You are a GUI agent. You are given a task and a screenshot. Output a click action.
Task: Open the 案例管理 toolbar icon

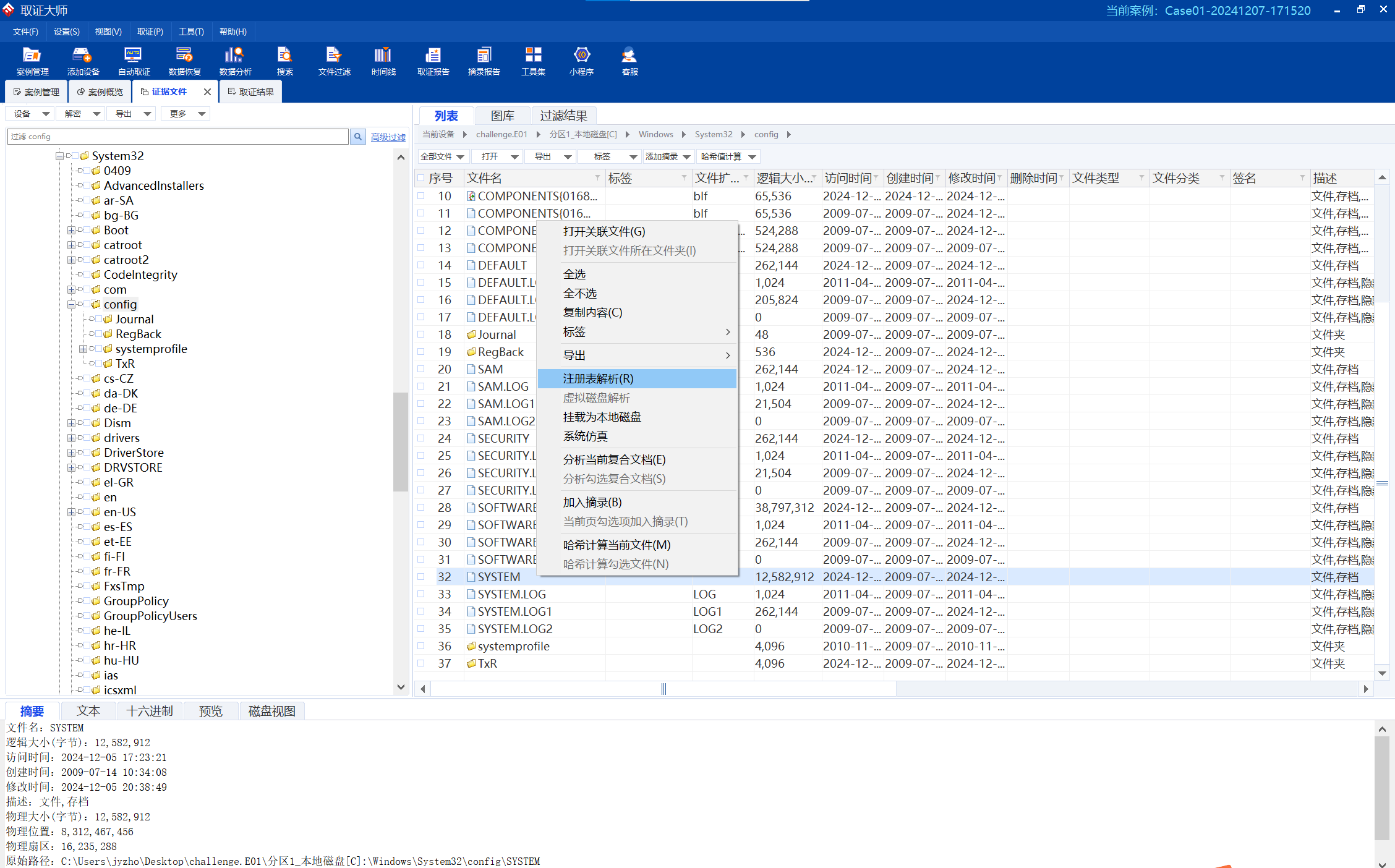pyautogui.click(x=32, y=61)
